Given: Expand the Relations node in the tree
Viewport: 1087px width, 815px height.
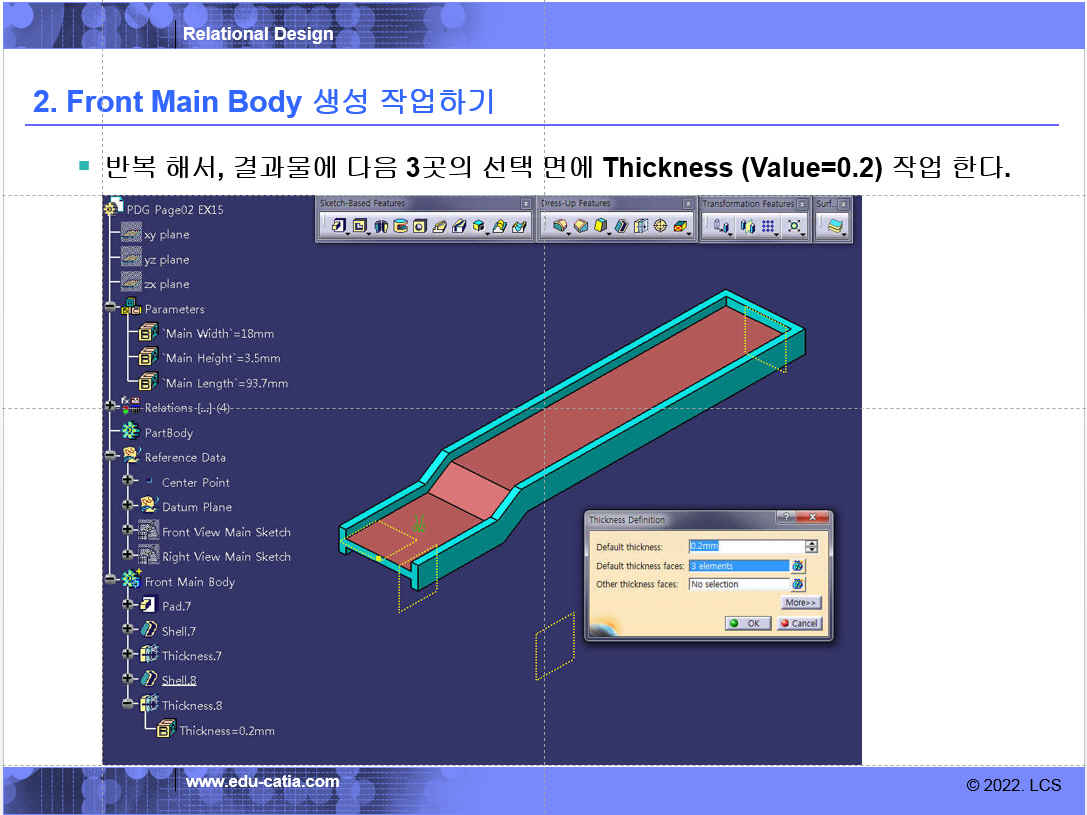Looking at the screenshot, I should coord(110,407).
